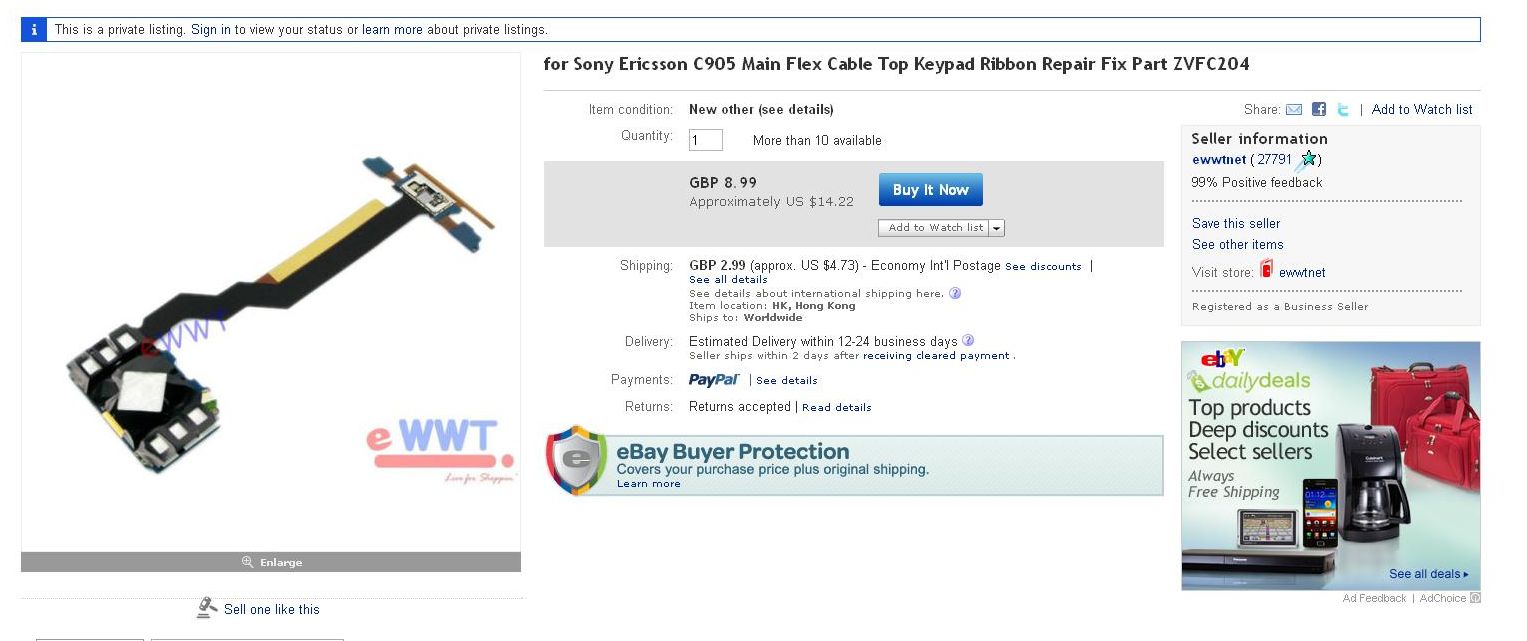Open See all deals in daily deals ad
Screen dimensions: 1527x641
[x=1429, y=574]
